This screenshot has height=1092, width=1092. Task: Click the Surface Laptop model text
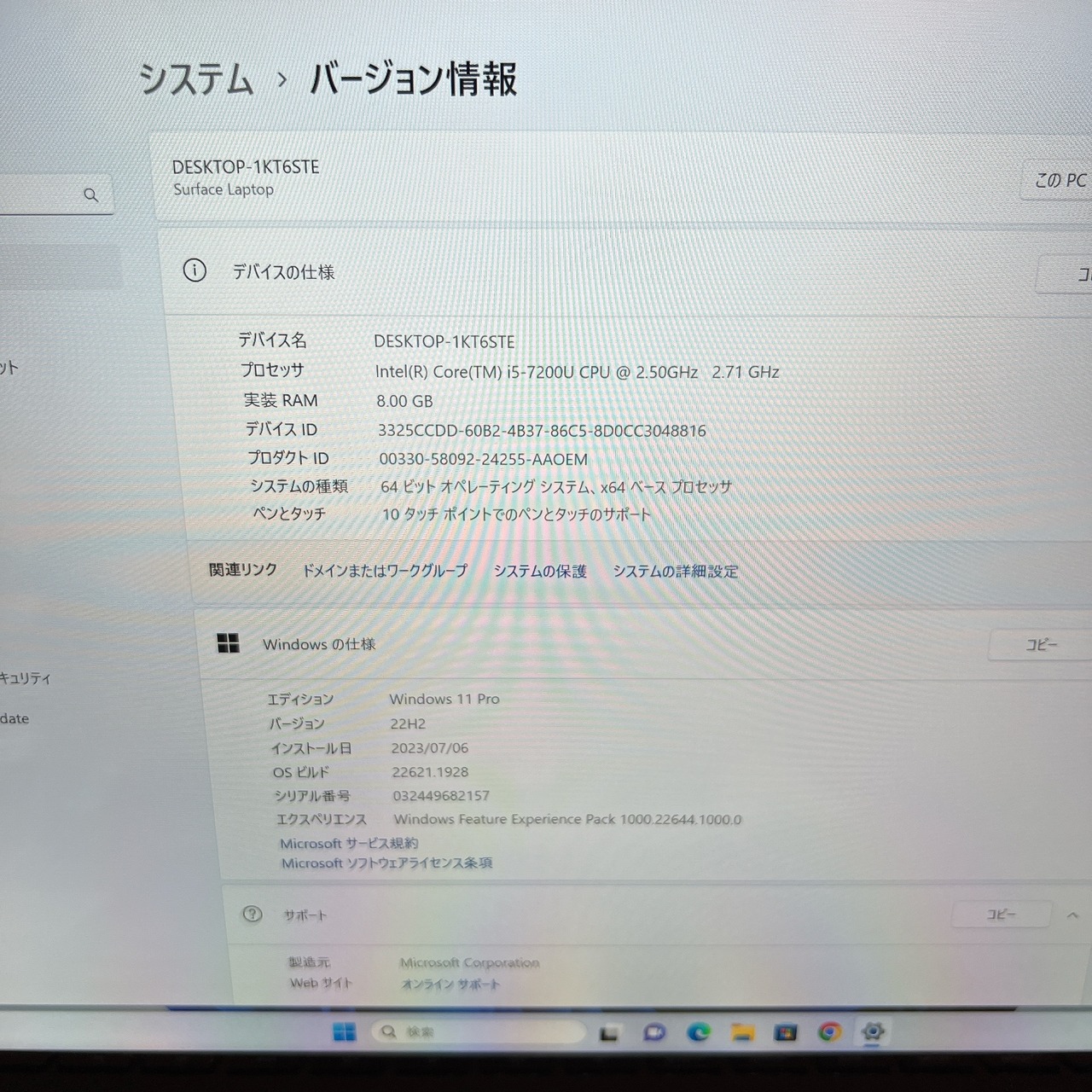[224, 189]
